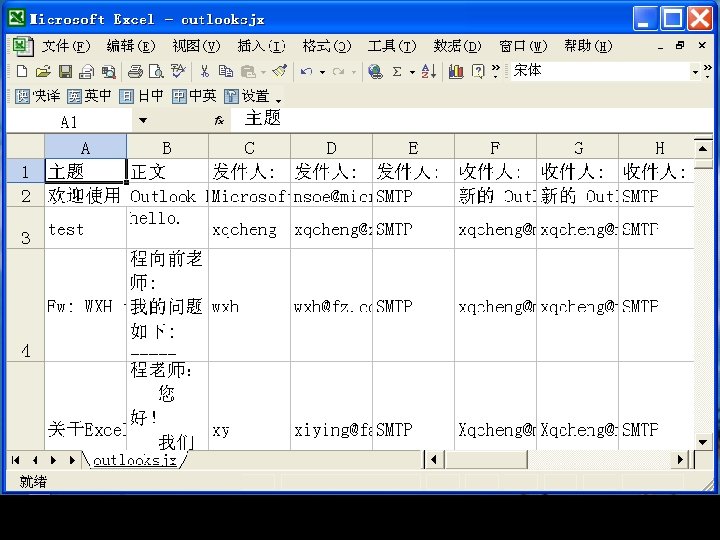Click the AutoSum sigma icon
This screenshot has height=540, width=720.
[x=397, y=72]
